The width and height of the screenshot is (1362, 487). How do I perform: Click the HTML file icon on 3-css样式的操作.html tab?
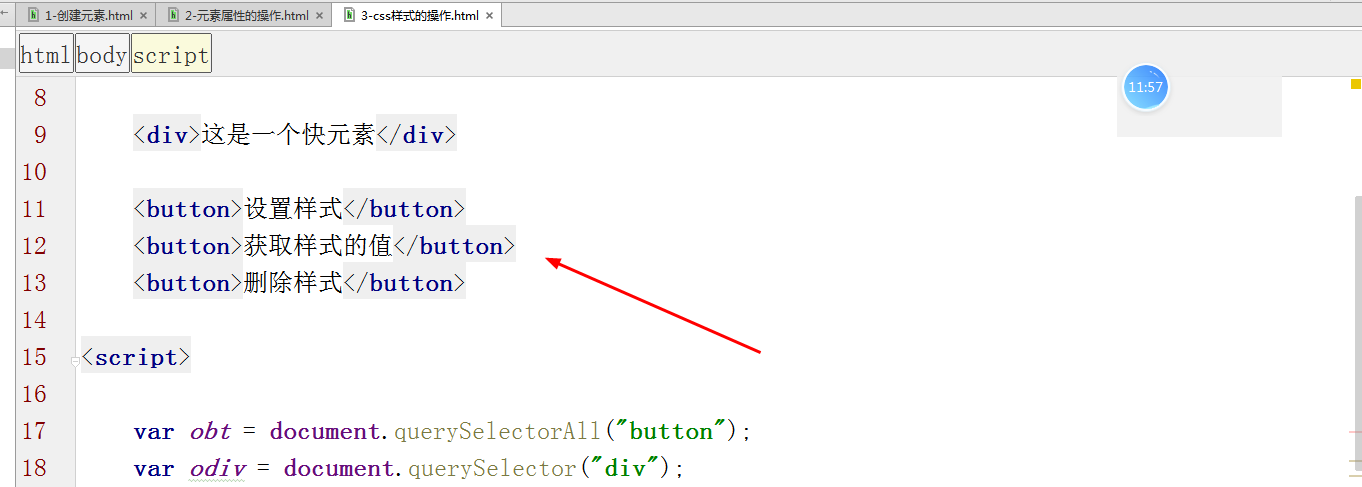pyautogui.click(x=350, y=15)
